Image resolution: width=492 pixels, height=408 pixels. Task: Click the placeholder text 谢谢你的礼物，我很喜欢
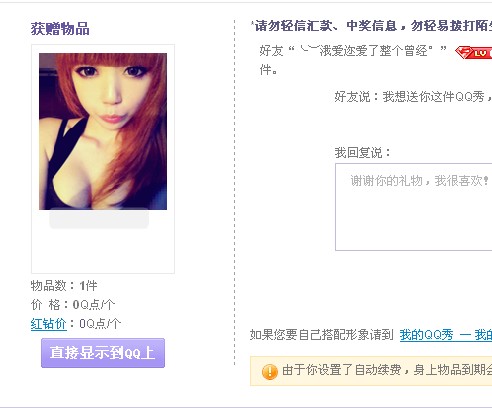[x=420, y=181]
